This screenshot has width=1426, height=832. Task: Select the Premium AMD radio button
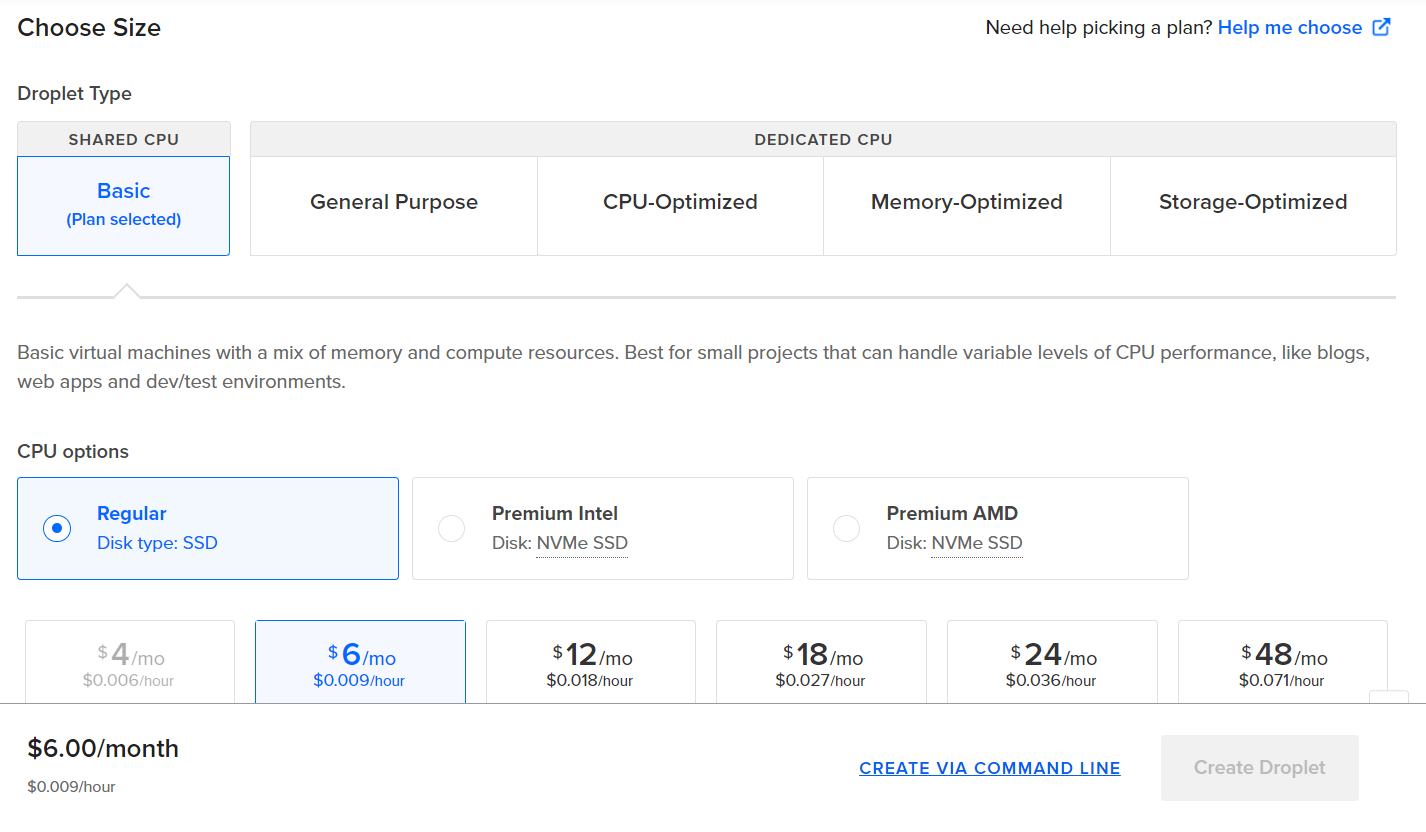click(x=847, y=528)
